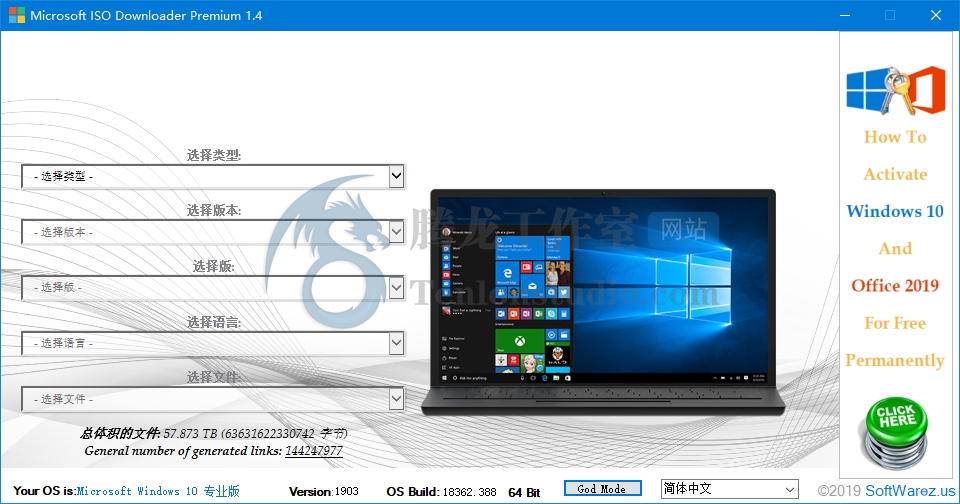
Task: Open the 简体中文 language selector
Action: 729,489
